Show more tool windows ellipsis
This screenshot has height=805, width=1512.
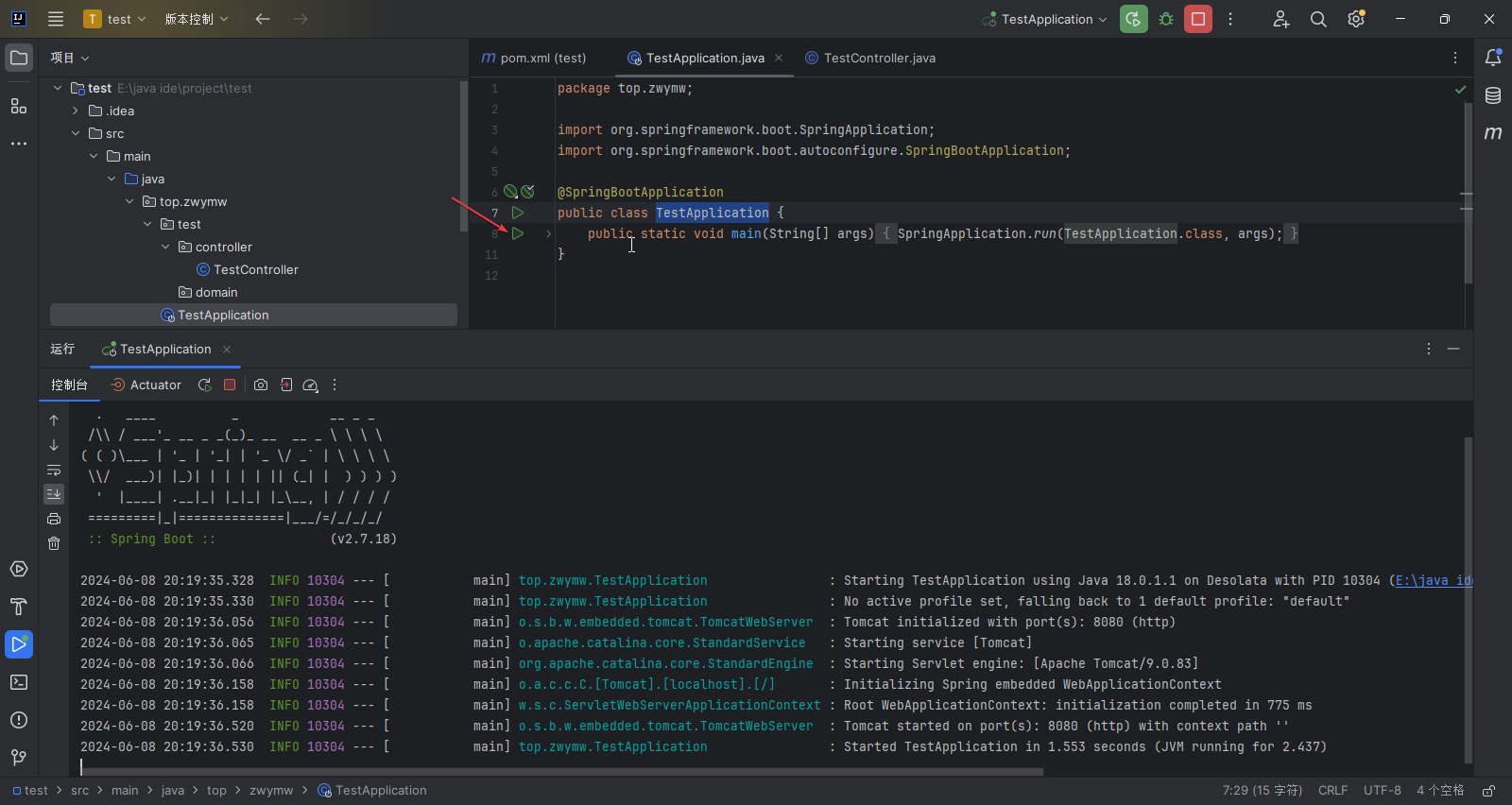tap(19, 144)
